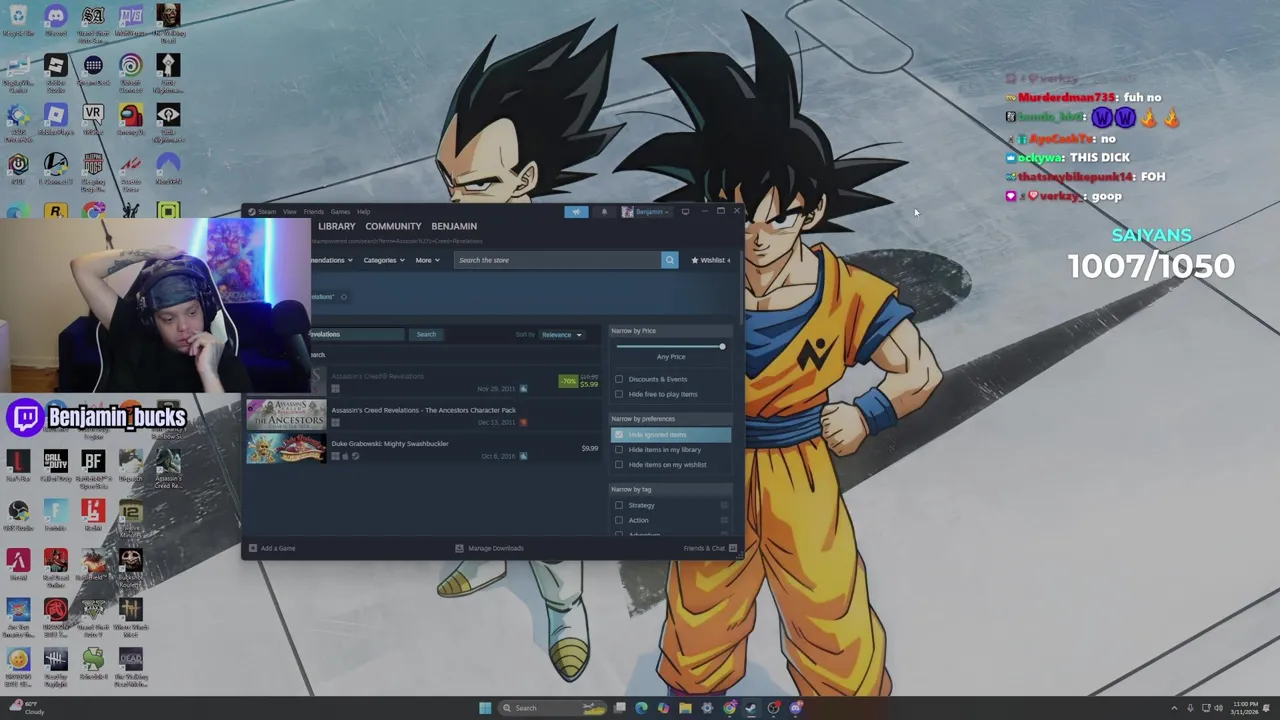The height and width of the screenshot is (720, 1280).
Task: Open Ubisoft Connect desktop shortcut
Action: 130,72
